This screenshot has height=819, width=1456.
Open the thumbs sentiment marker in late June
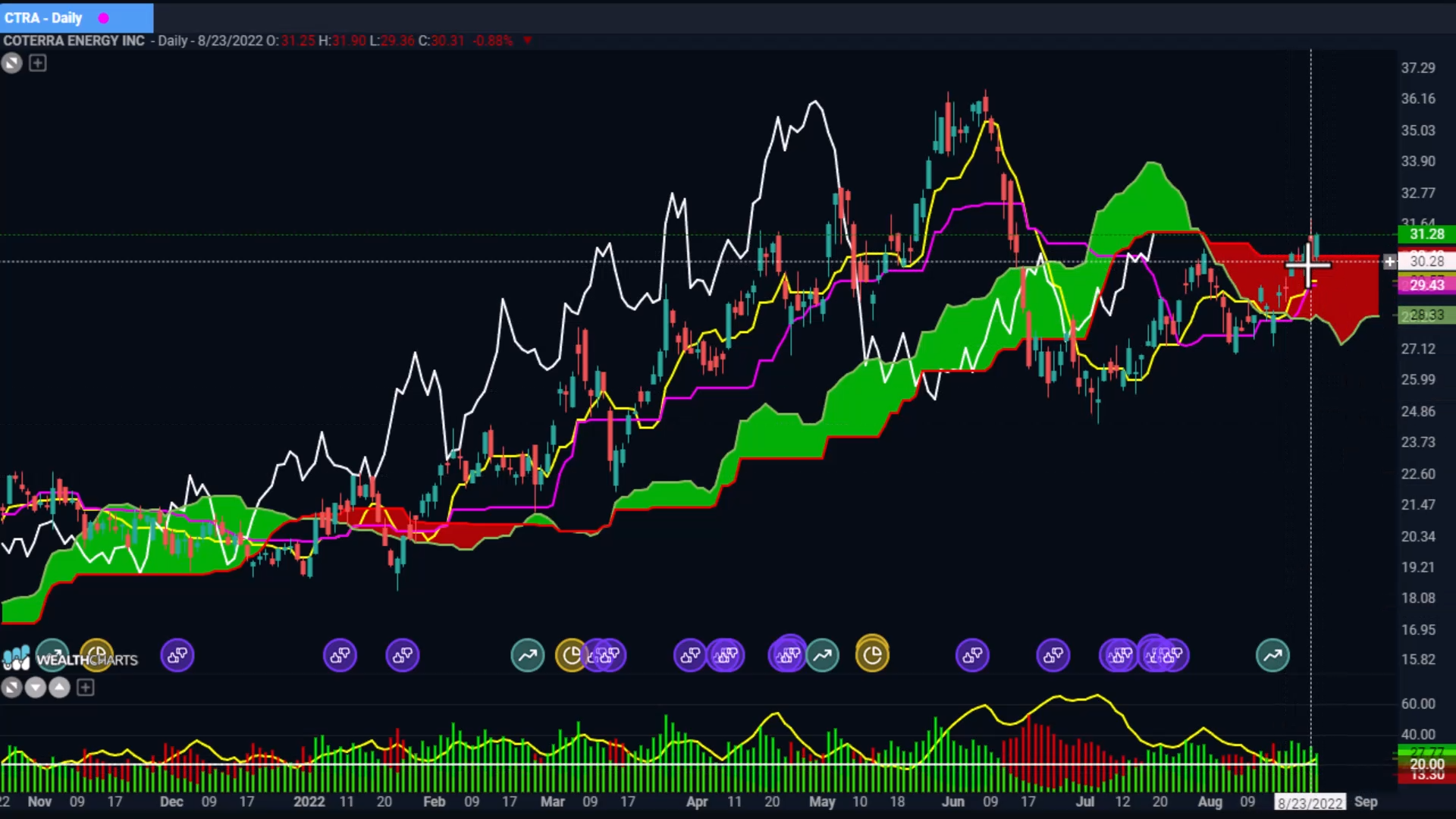(x=1053, y=655)
